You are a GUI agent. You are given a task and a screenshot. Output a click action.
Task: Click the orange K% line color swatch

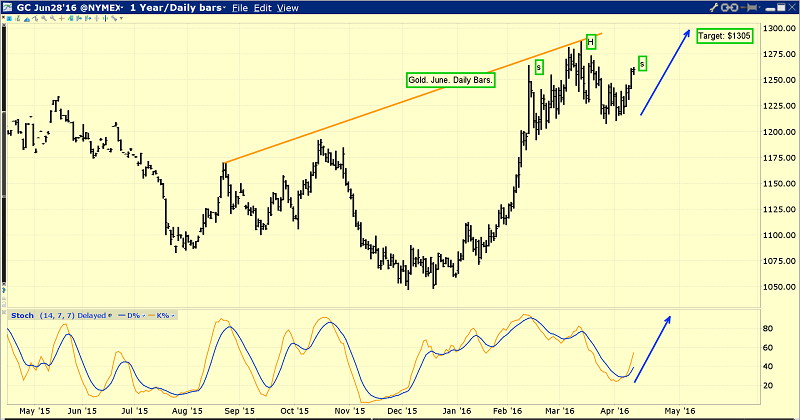pyautogui.click(x=152, y=316)
